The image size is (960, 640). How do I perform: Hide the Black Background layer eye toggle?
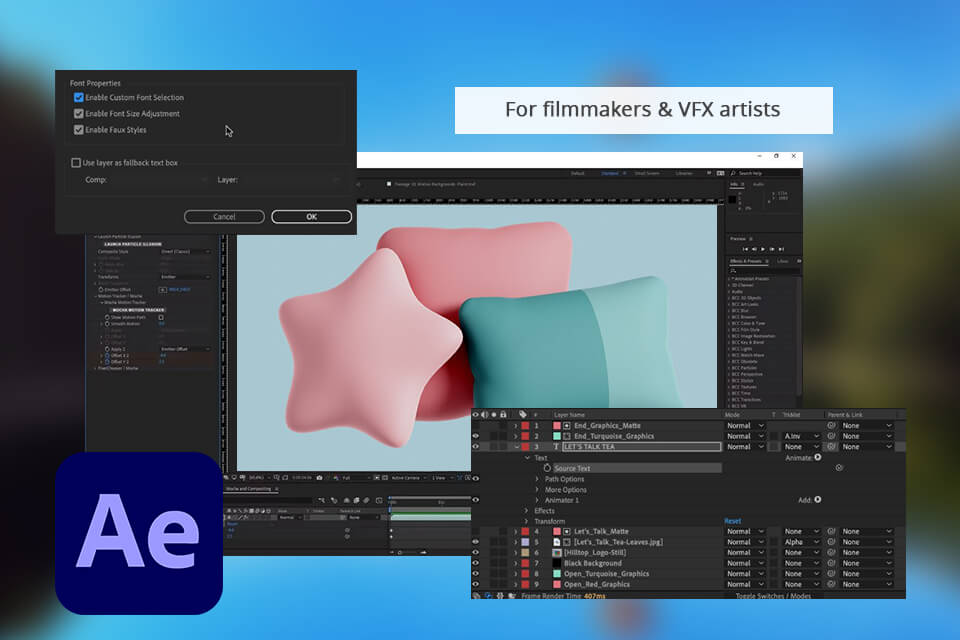point(476,563)
